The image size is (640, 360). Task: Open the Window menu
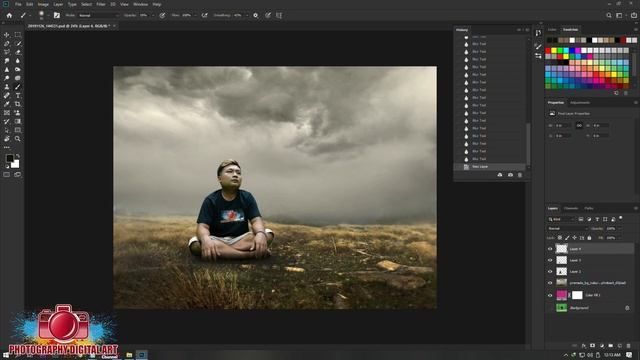140,4
